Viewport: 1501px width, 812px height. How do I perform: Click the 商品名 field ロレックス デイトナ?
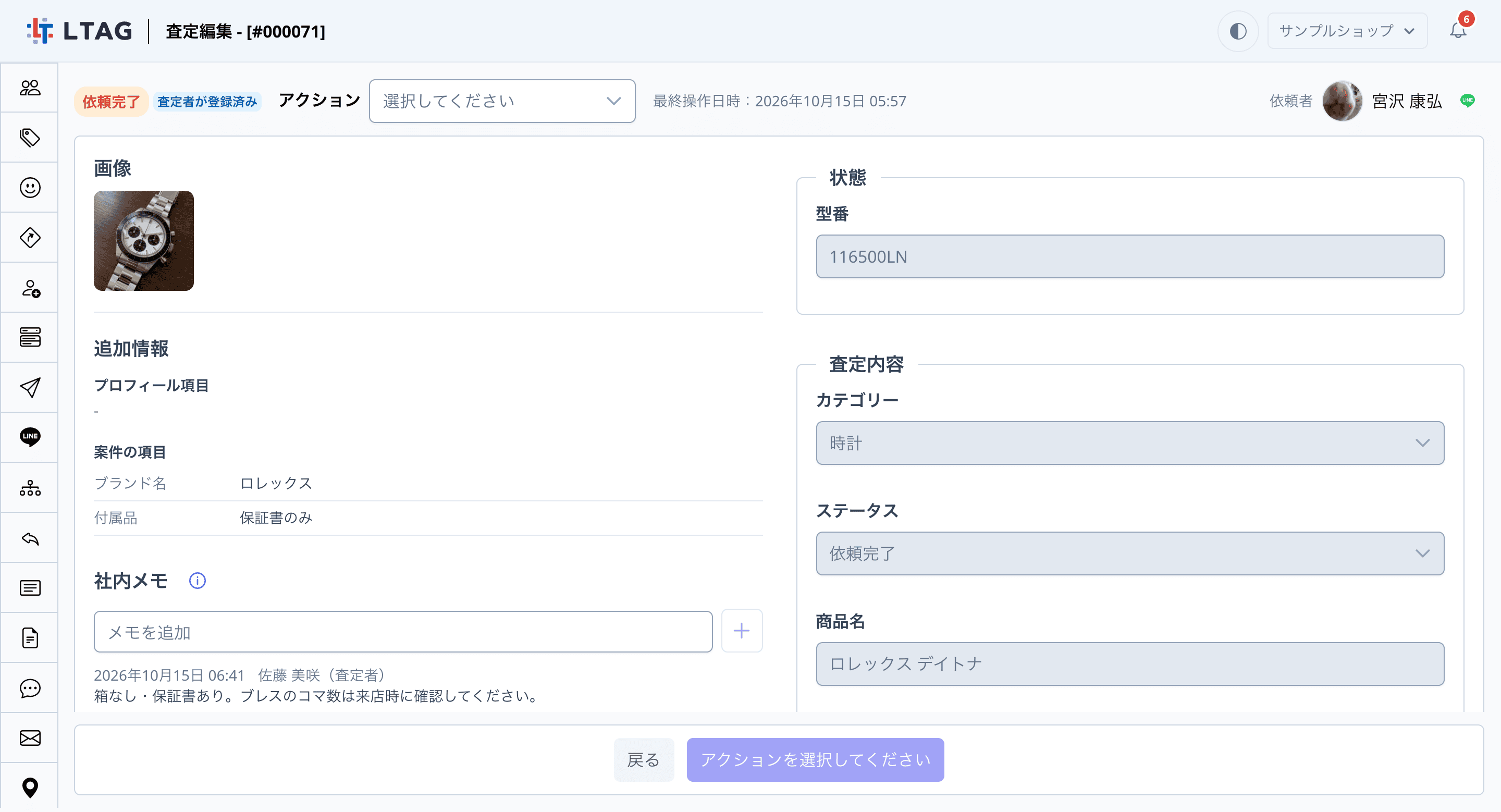tap(1130, 665)
